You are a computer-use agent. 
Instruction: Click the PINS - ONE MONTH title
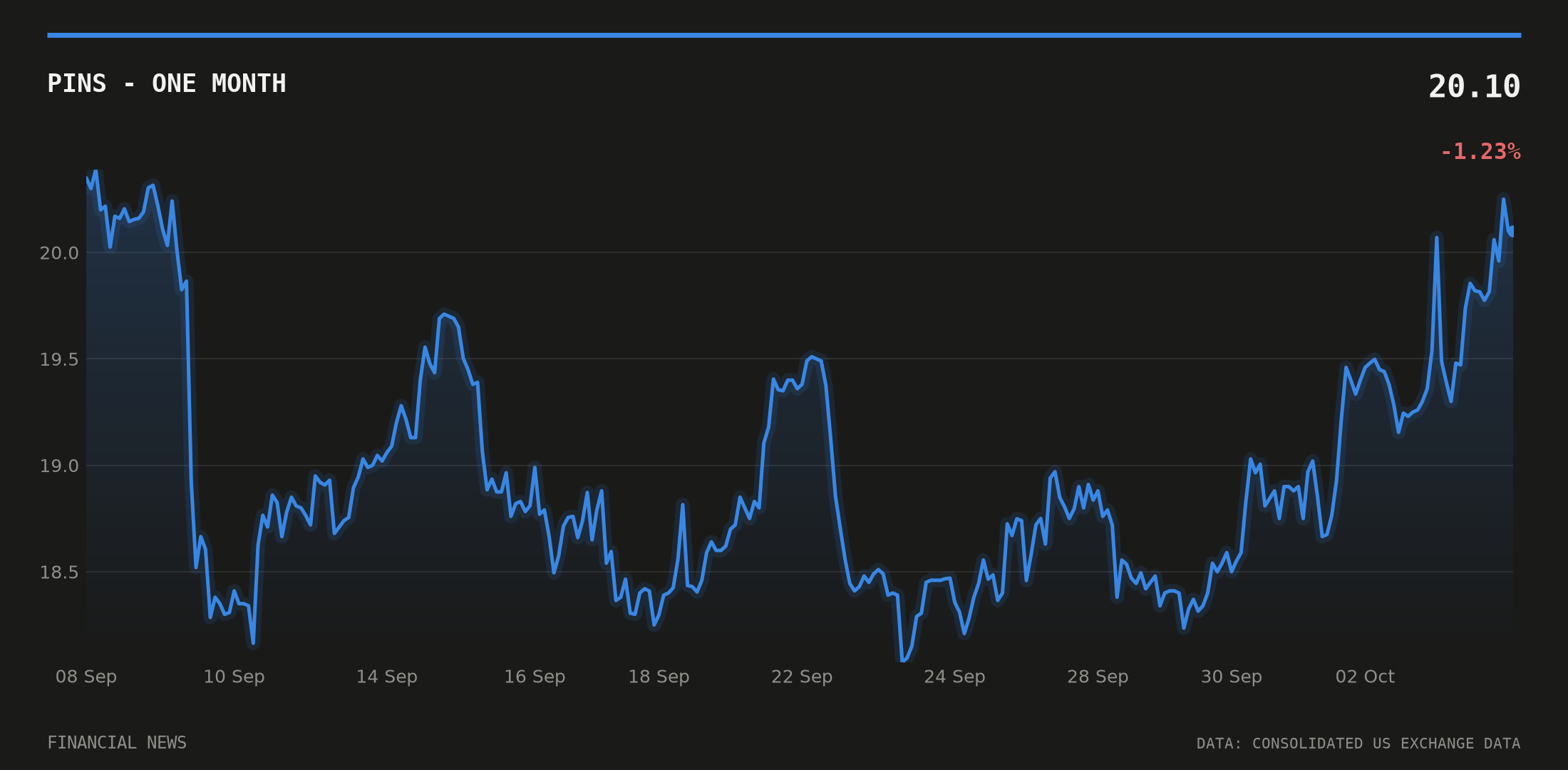[x=167, y=83]
